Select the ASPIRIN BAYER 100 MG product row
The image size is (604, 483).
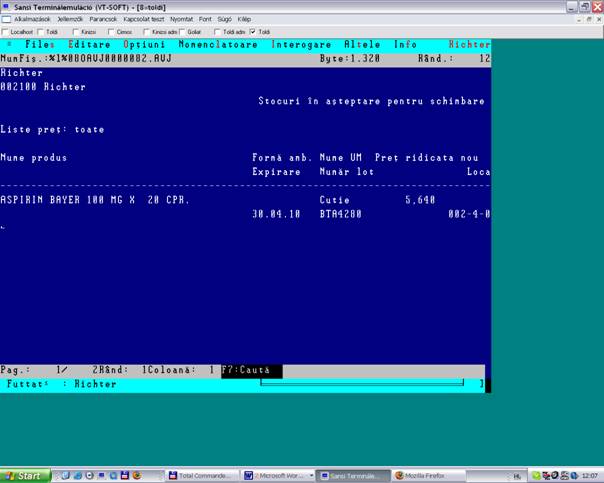pos(95,199)
